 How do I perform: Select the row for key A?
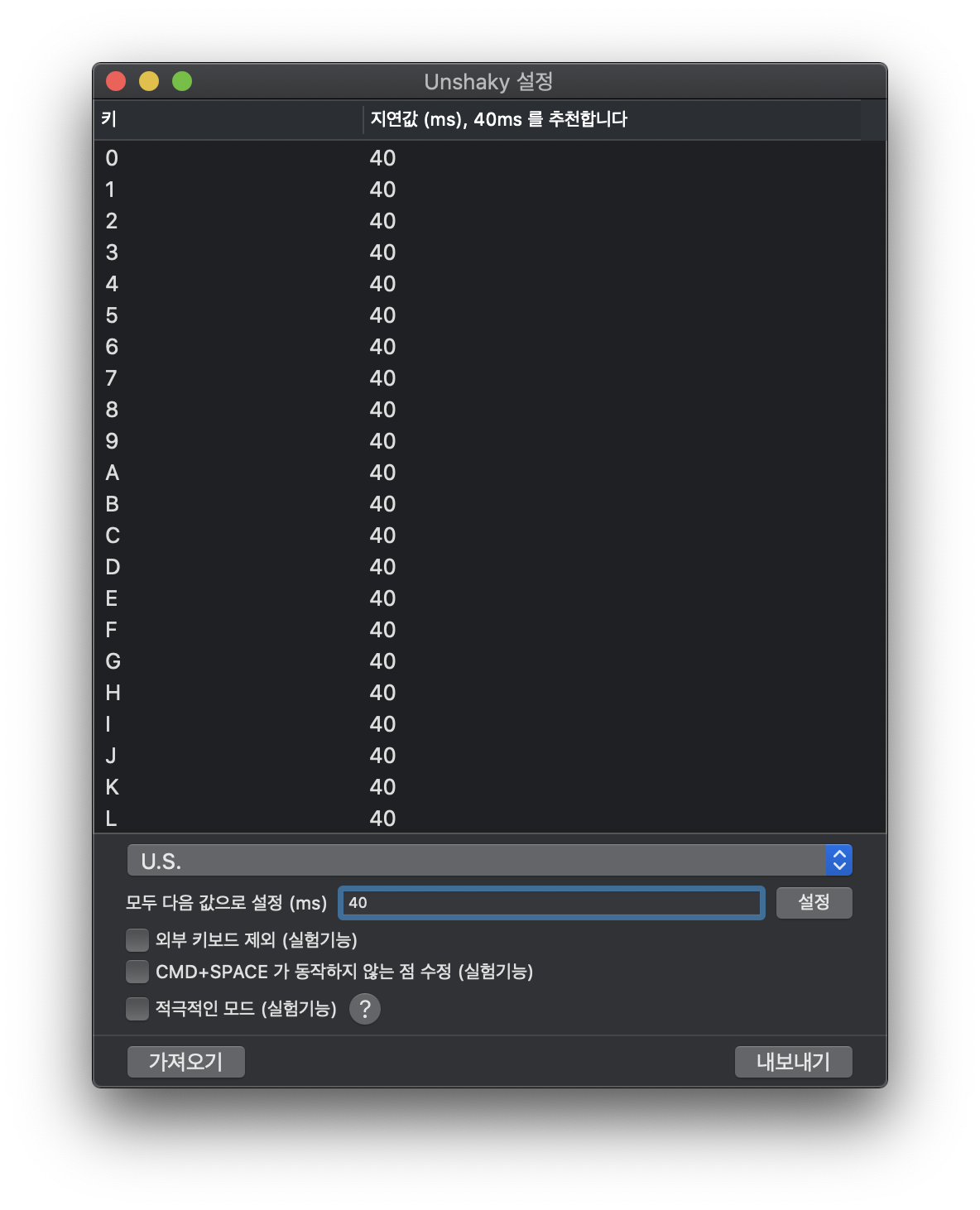489,473
